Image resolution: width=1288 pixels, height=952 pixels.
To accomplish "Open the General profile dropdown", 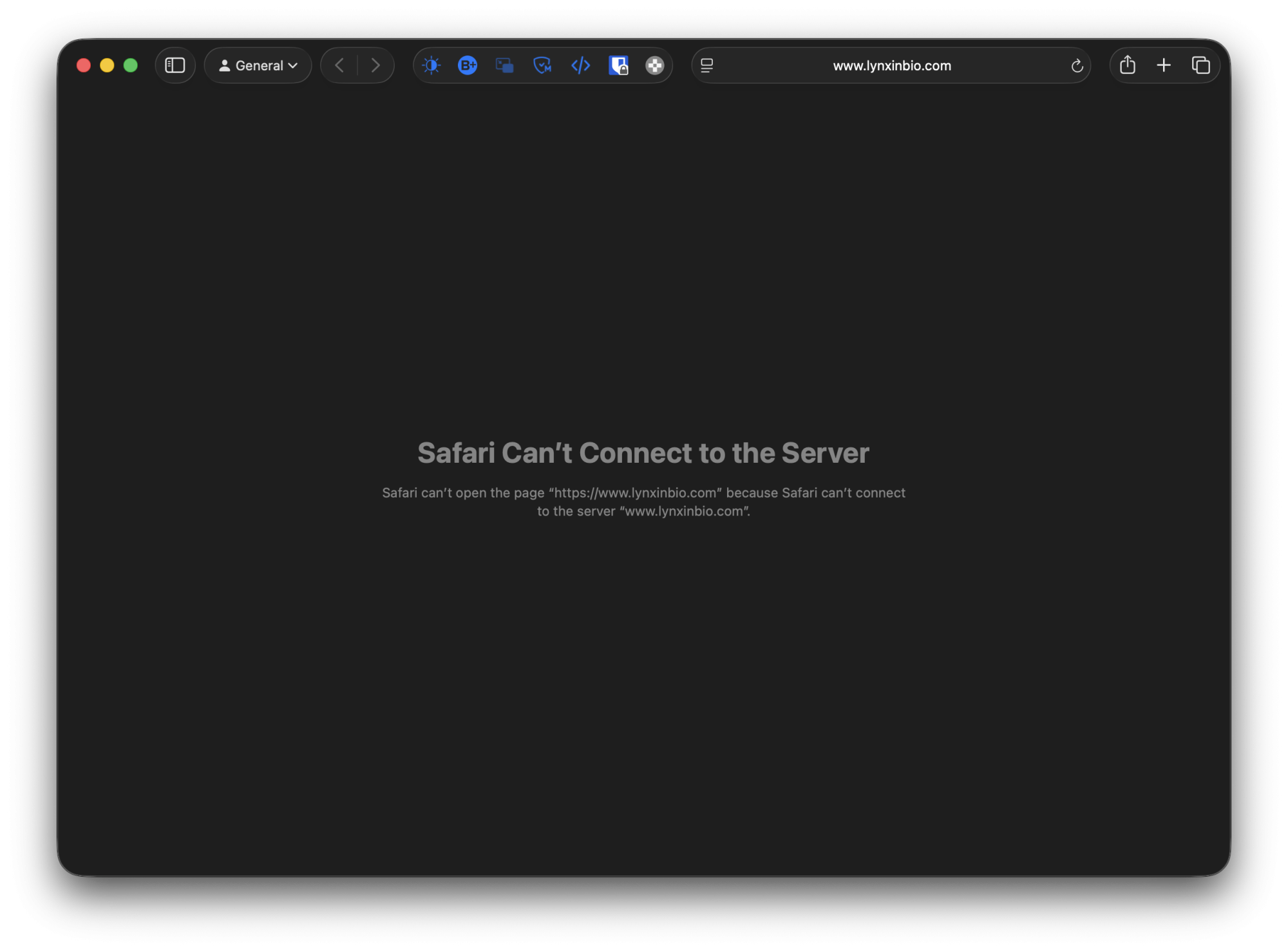I will [x=258, y=65].
